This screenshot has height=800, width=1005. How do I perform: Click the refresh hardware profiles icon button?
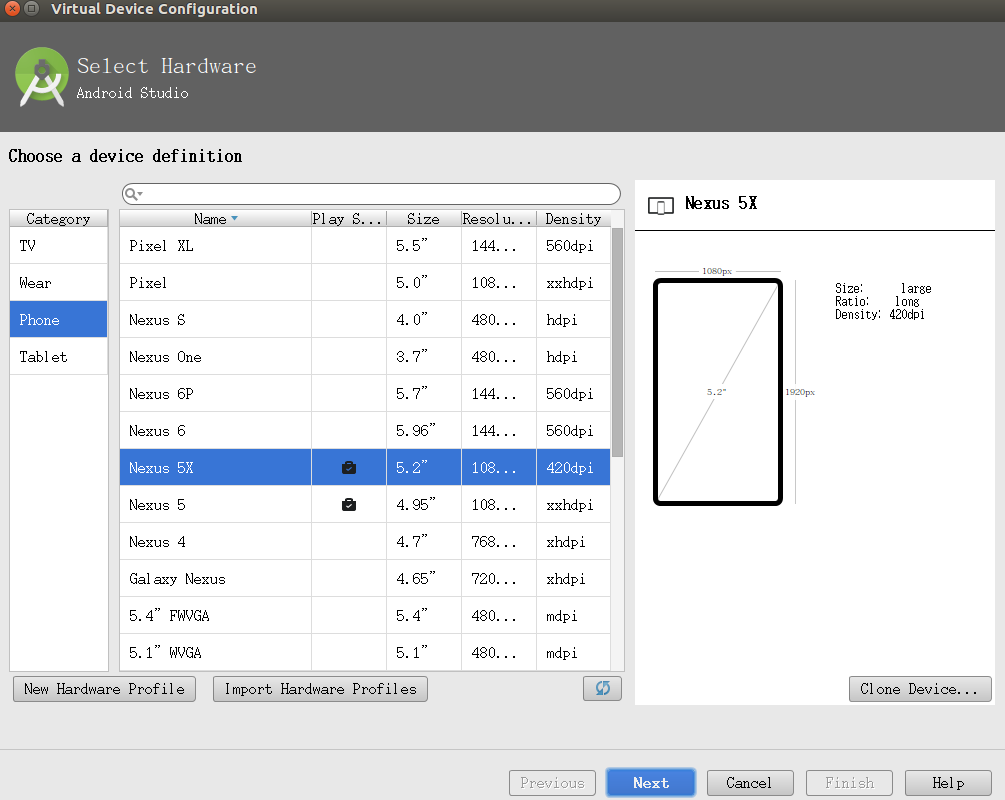(x=602, y=688)
